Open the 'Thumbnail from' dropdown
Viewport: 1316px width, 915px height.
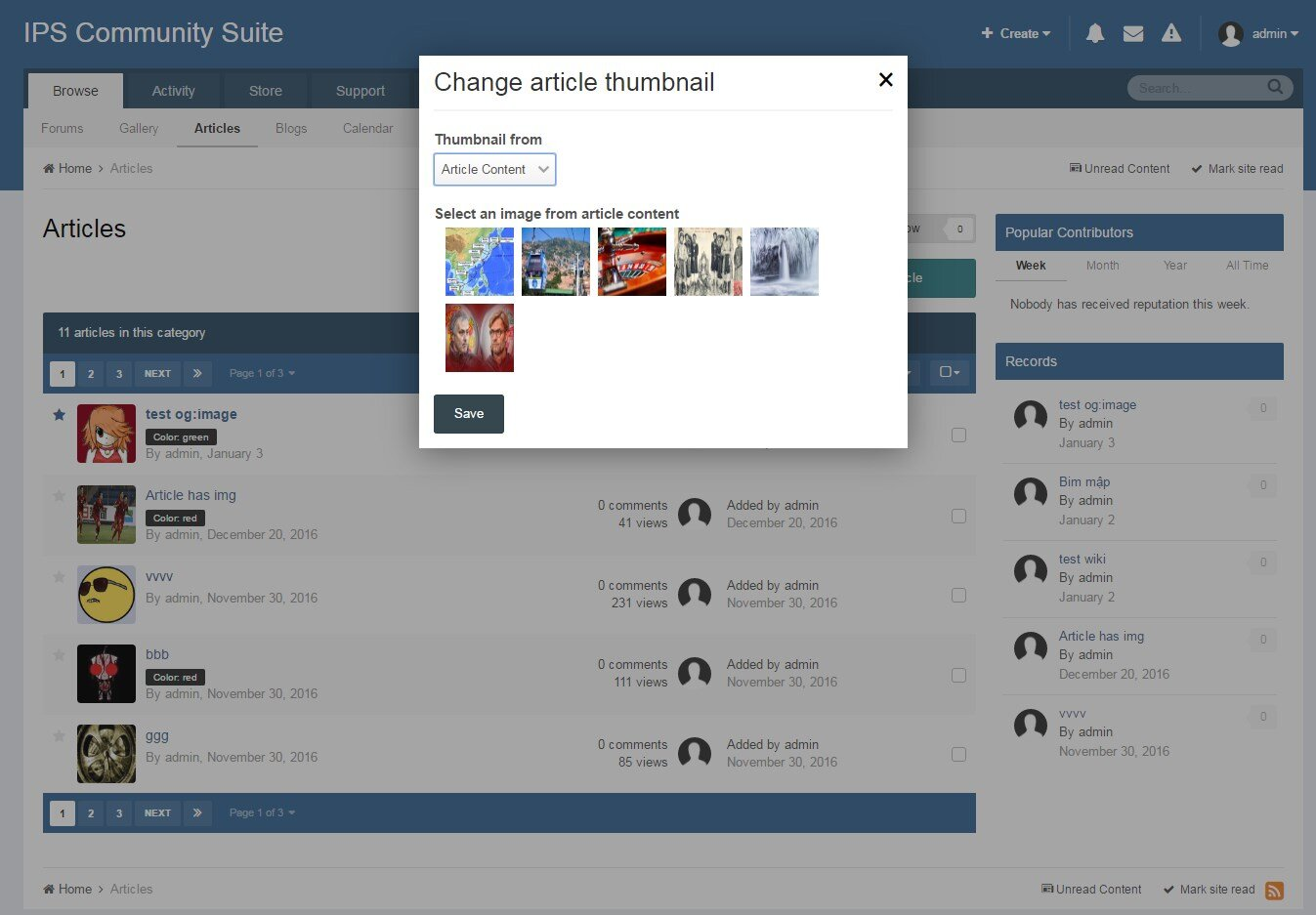pos(494,170)
